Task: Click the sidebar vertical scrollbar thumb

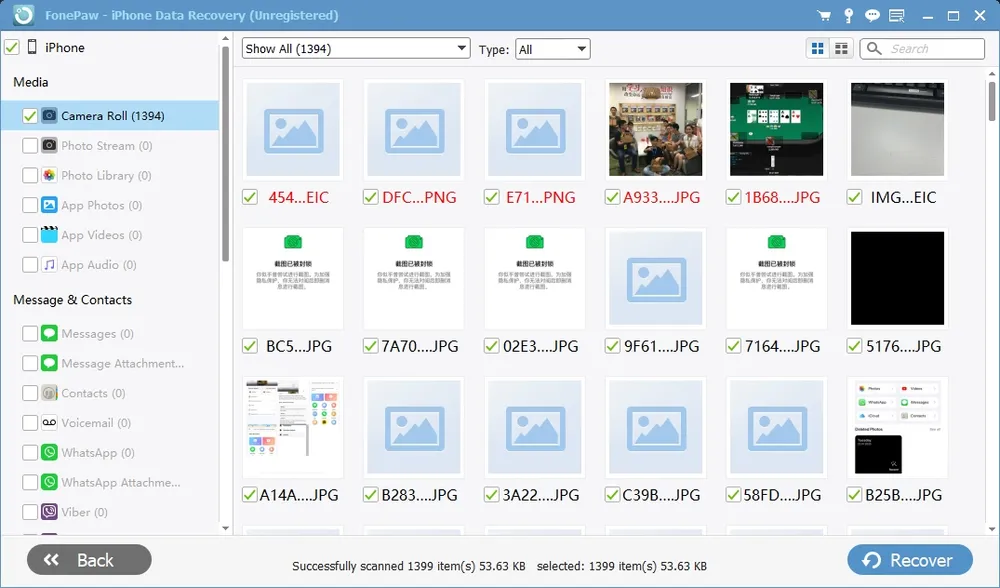Action: pyautogui.click(x=225, y=153)
